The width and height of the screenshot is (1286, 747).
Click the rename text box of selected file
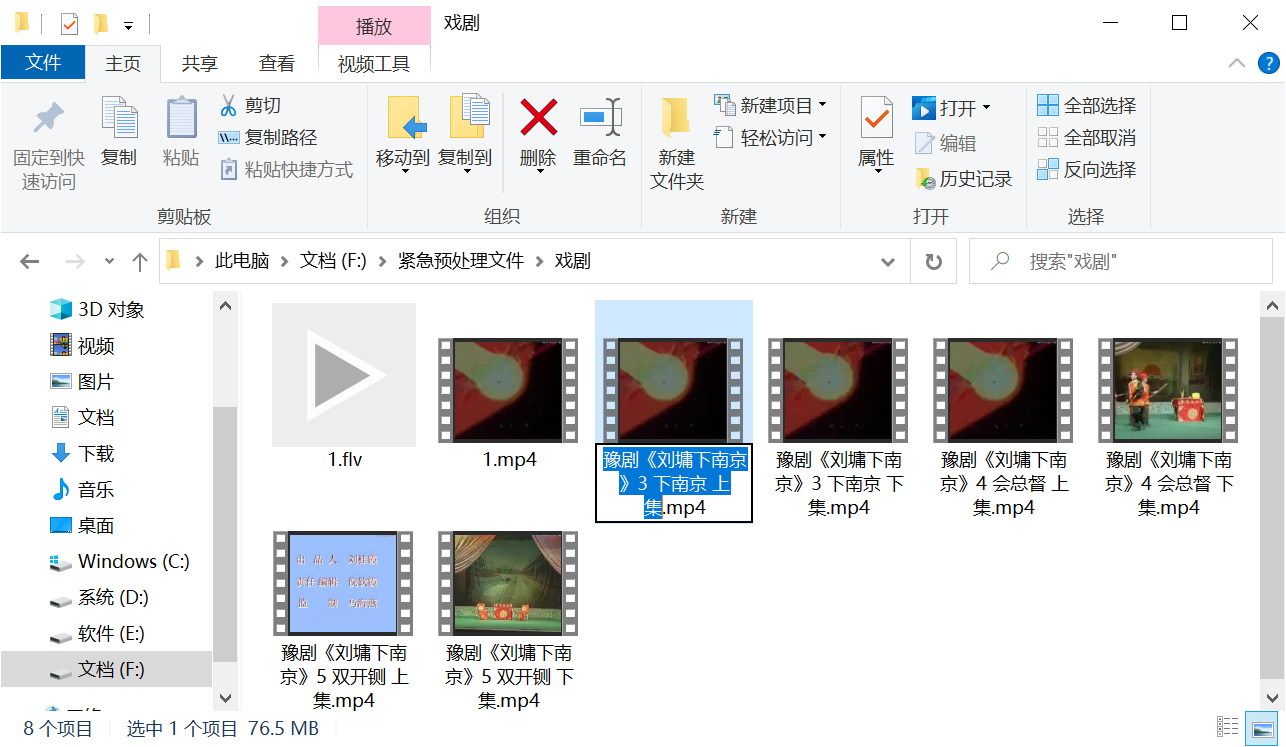coord(674,484)
